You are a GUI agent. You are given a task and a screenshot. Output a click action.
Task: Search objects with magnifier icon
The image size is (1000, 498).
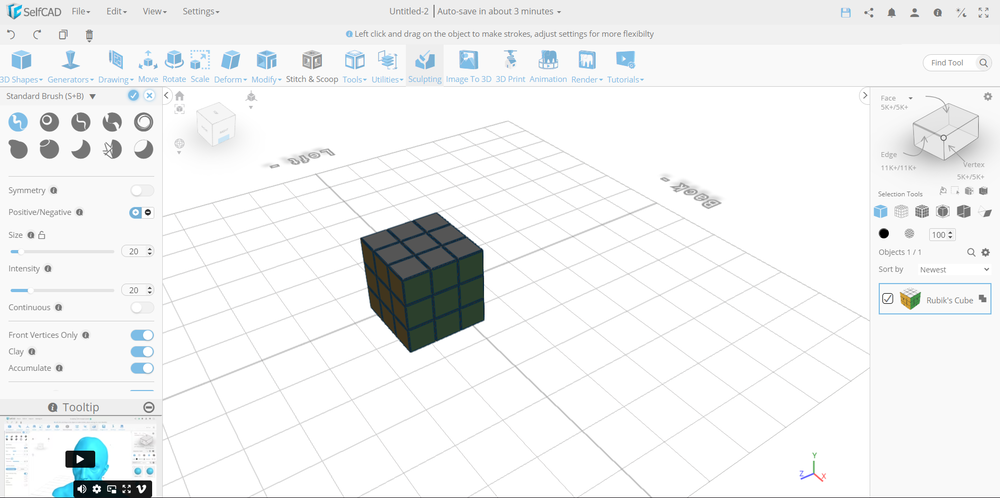(x=971, y=253)
